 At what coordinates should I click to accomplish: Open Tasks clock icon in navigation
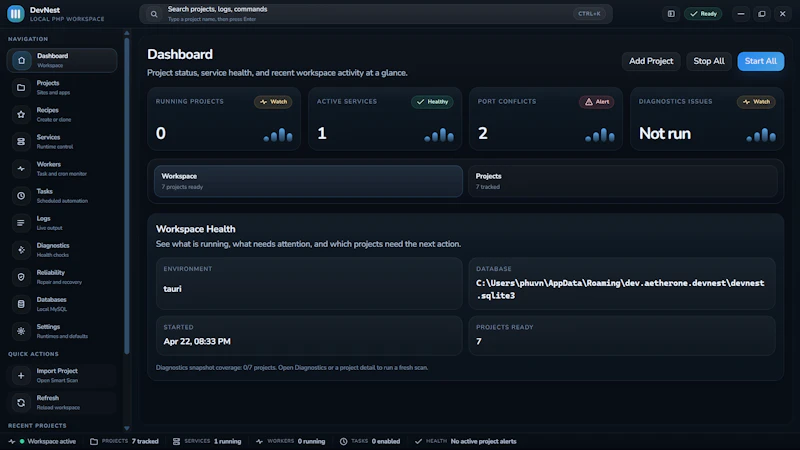pos(21,195)
